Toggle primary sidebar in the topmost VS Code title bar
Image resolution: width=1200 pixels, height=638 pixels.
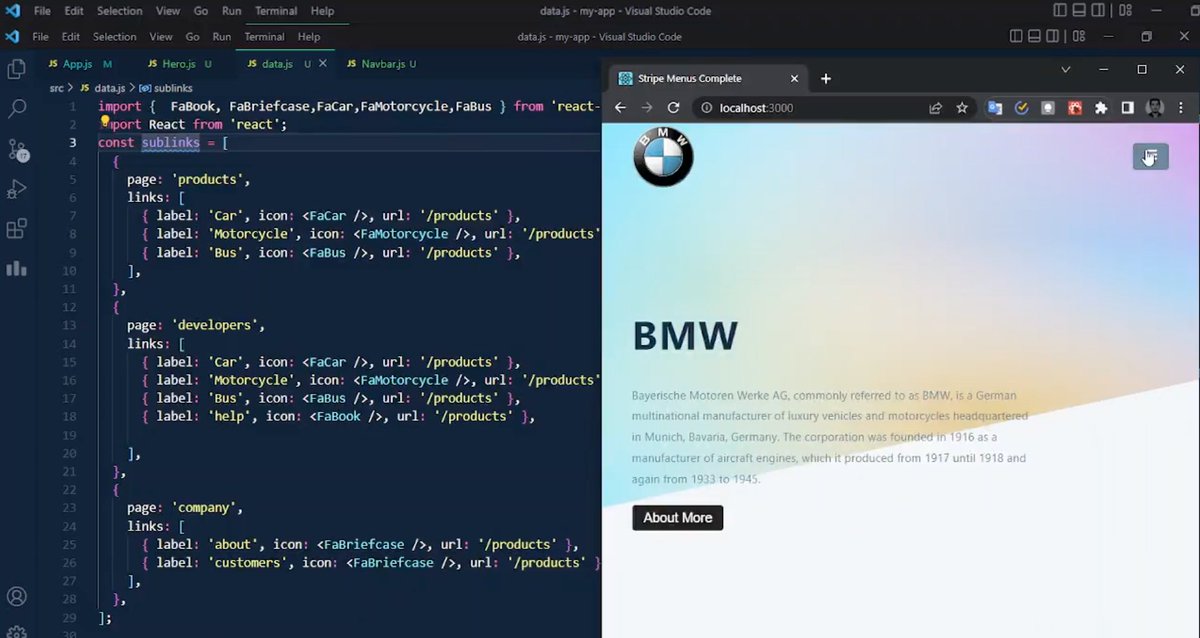click(1060, 11)
